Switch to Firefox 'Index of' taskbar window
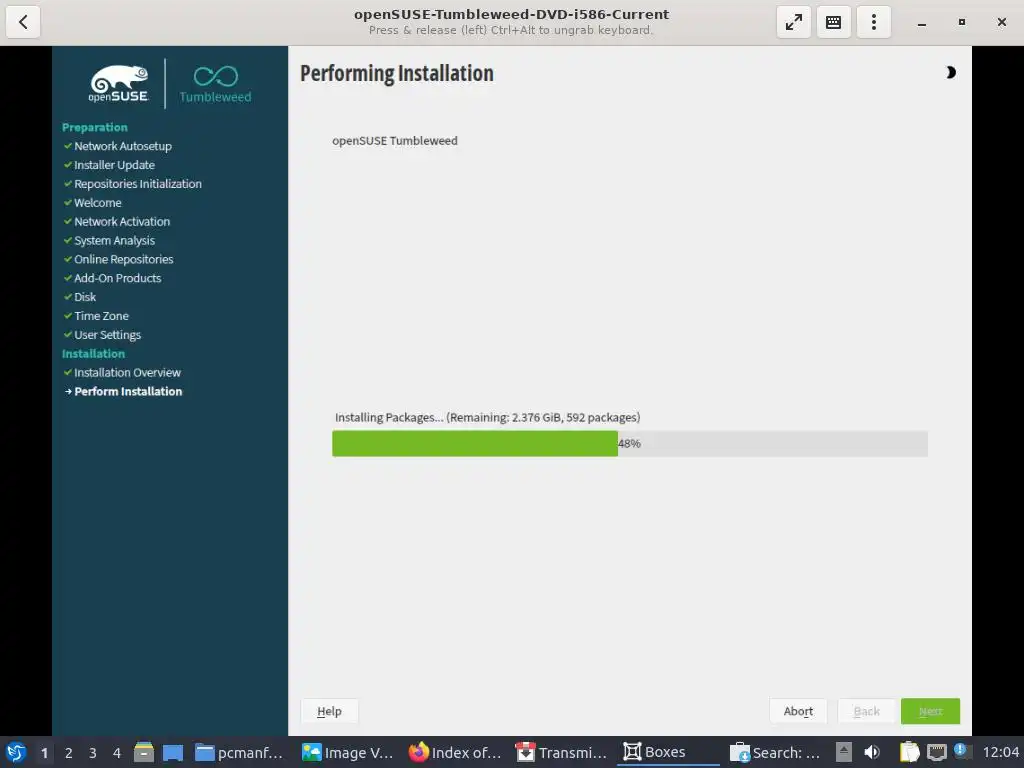 pyautogui.click(x=455, y=752)
